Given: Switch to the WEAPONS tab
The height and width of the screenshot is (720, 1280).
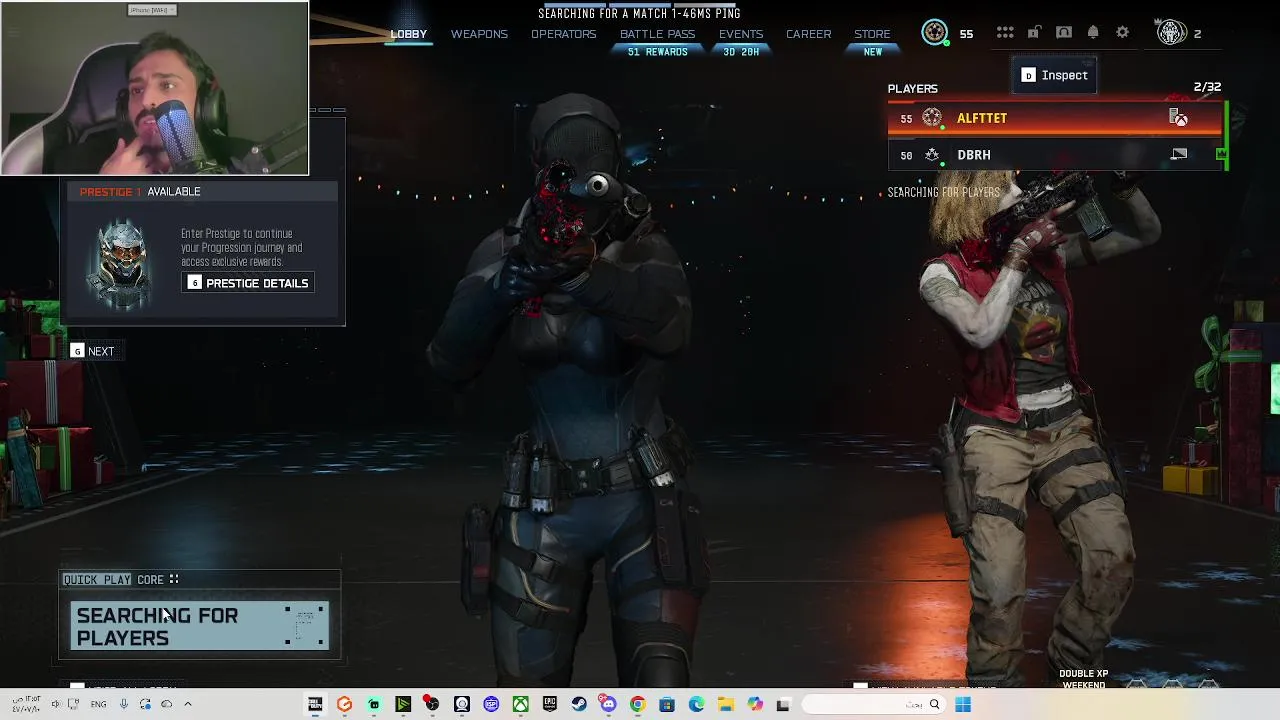Looking at the screenshot, I should [x=479, y=34].
